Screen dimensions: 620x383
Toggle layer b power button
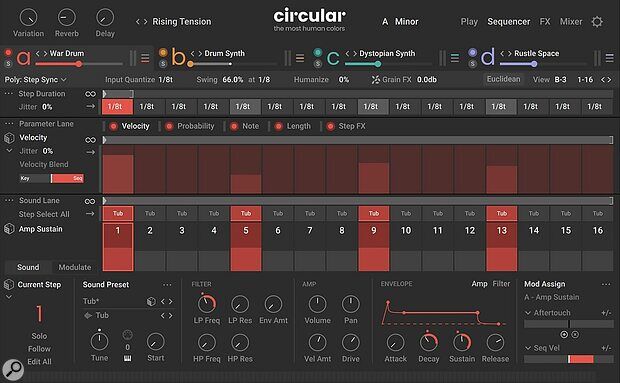(163, 53)
